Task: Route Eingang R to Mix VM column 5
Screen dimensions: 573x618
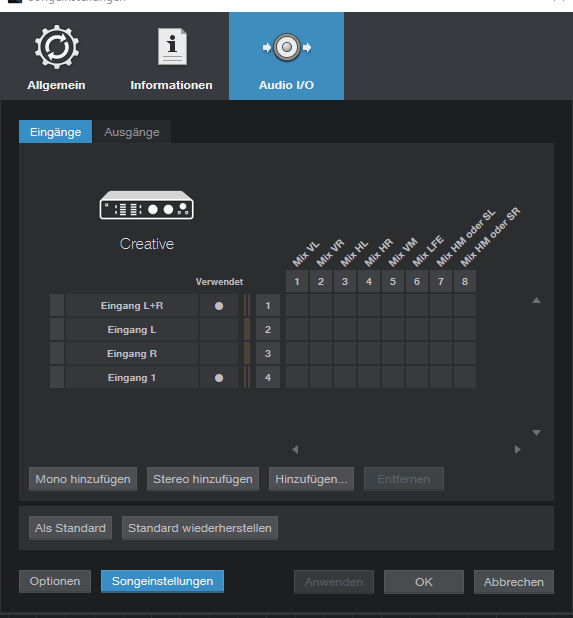Action: pyautogui.click(x=393, y=354)
